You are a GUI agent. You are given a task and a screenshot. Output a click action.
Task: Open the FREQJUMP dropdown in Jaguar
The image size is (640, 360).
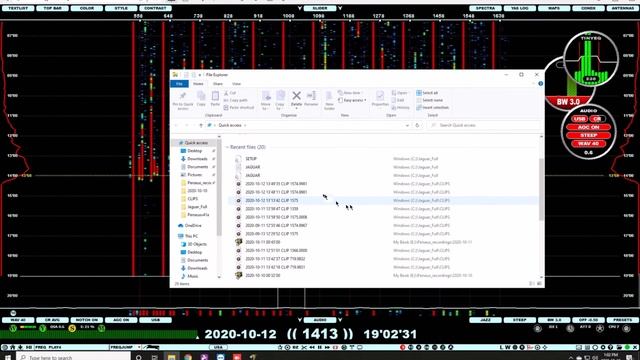click(139, 347)
